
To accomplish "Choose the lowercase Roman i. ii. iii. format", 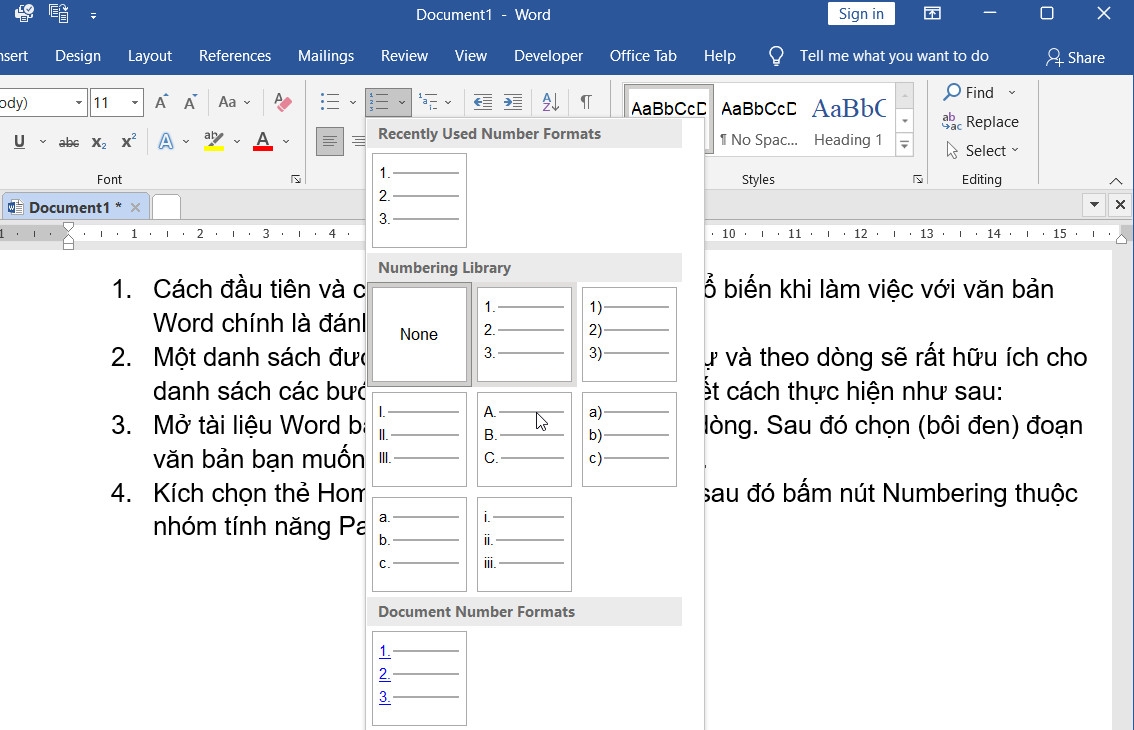I will click(x=524, y=544).
